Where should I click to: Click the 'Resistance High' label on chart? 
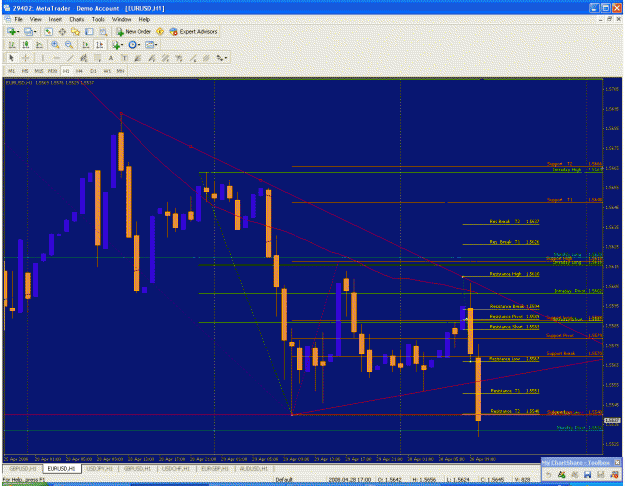tap(505, 274)
